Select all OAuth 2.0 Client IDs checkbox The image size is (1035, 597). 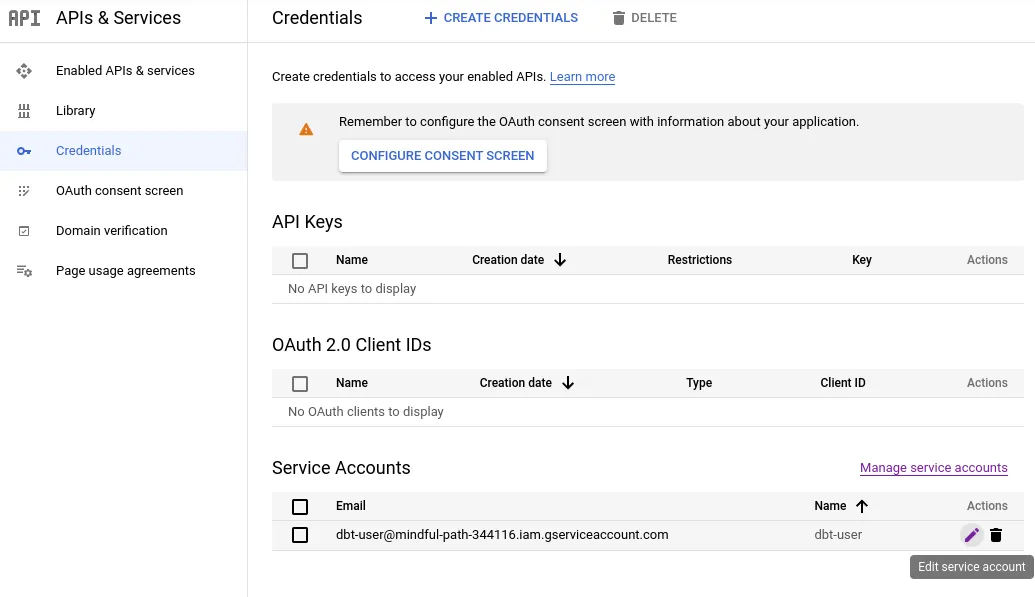300,384
